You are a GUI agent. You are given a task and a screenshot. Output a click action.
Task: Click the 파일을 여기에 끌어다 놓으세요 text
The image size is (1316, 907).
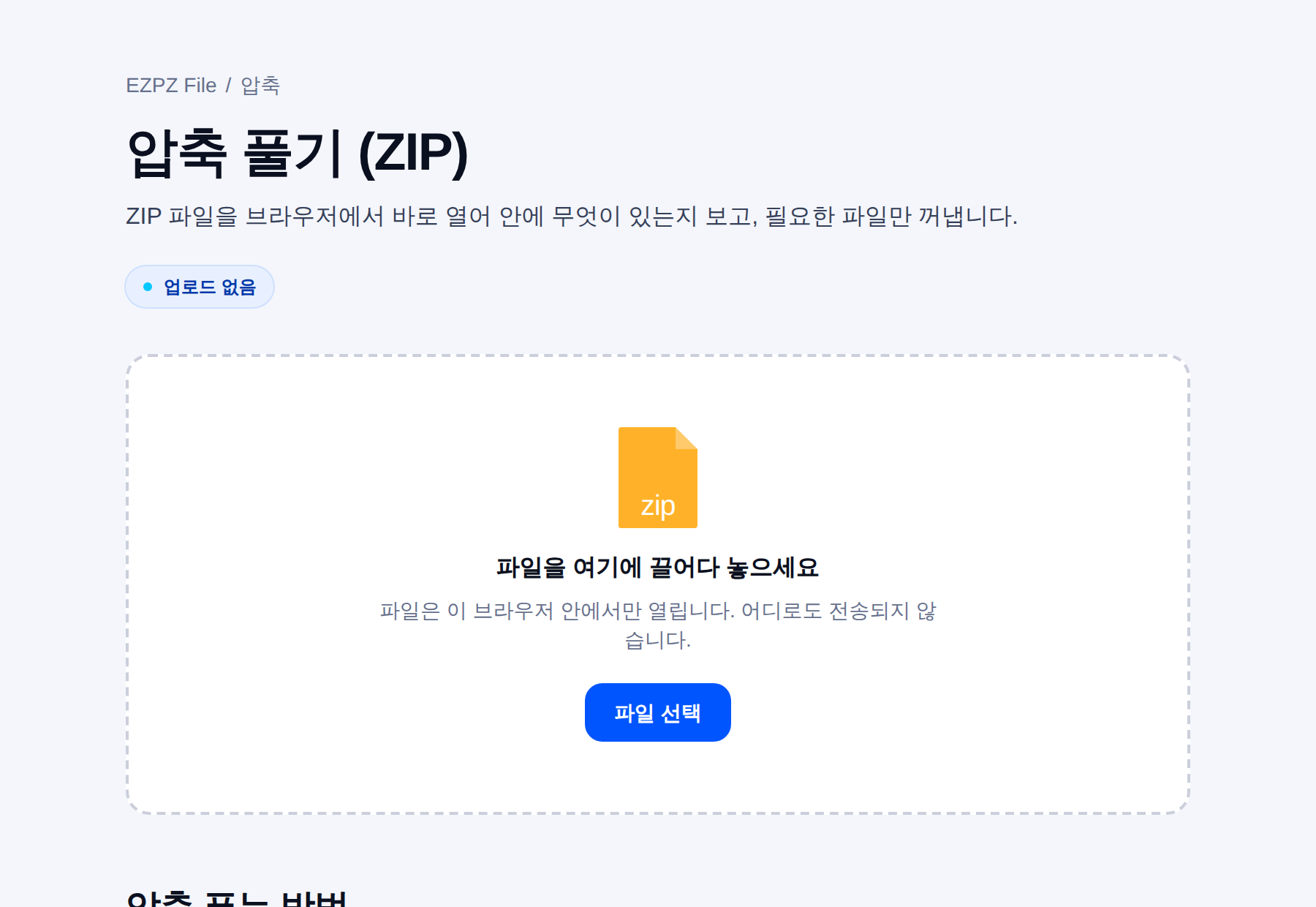click(x=658, y=568)
